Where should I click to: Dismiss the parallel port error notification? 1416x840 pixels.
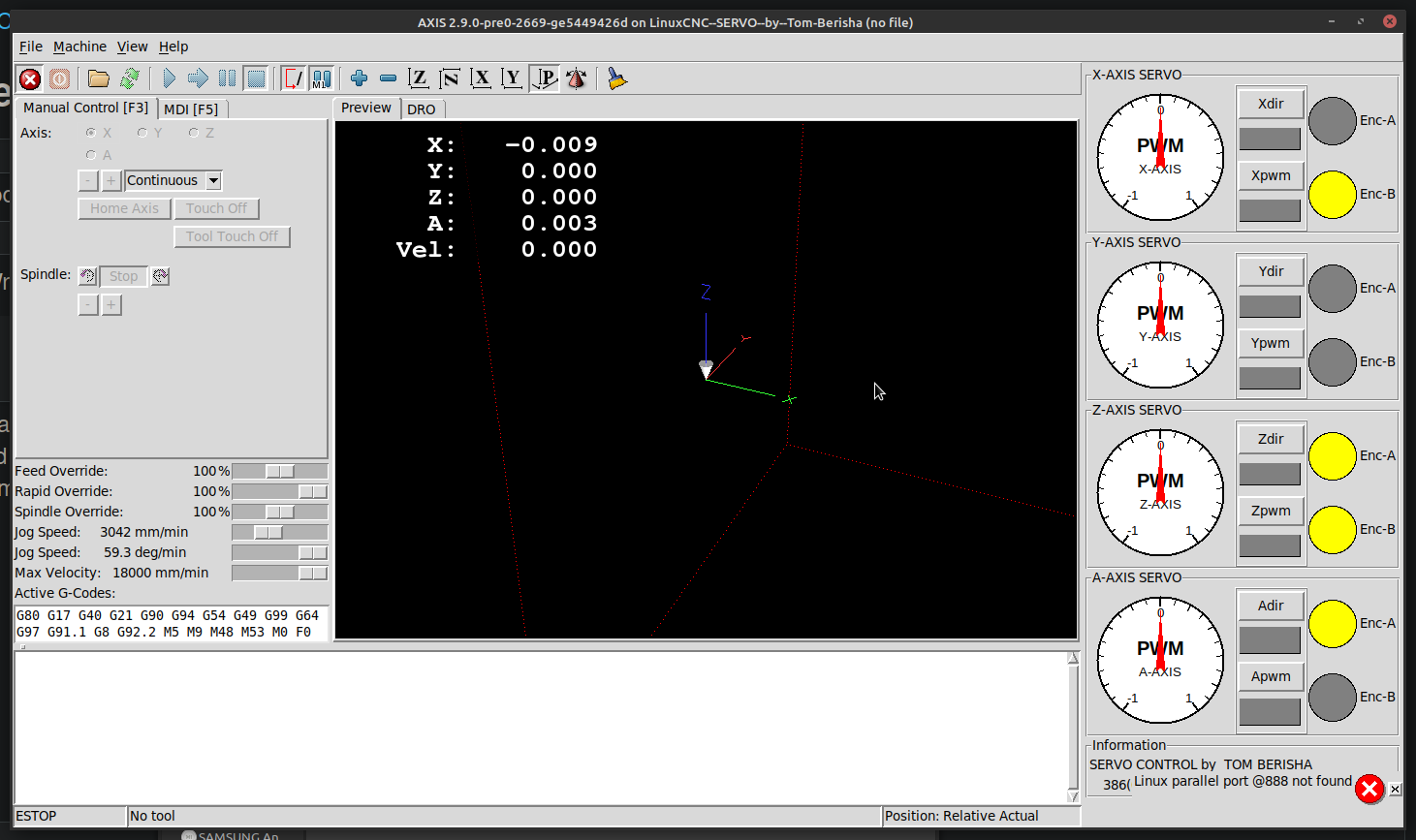(1395, 790)
